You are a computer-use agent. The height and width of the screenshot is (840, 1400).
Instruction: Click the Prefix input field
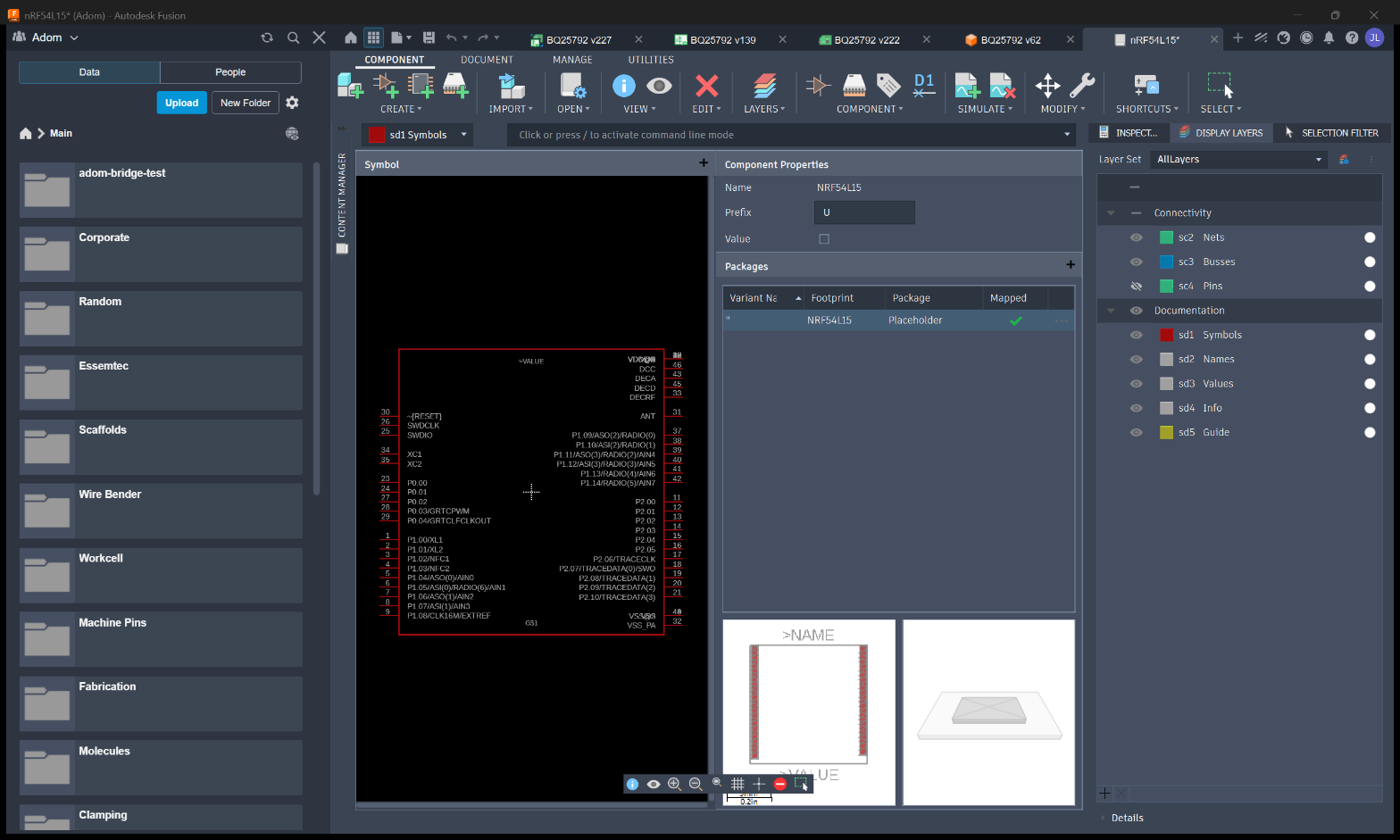pos(864,212)
